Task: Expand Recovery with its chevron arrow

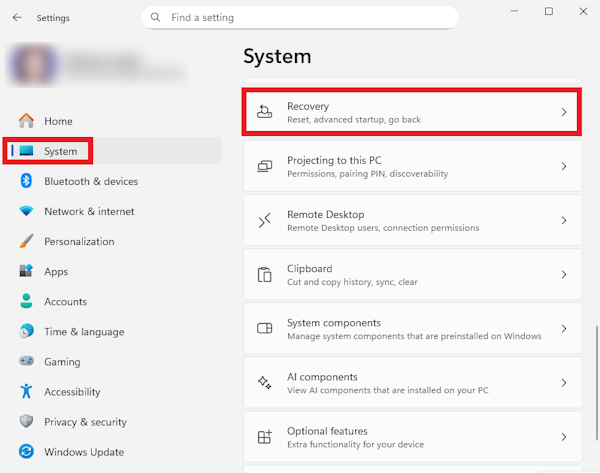Action: pyautogui.click(x=564, y=112)
